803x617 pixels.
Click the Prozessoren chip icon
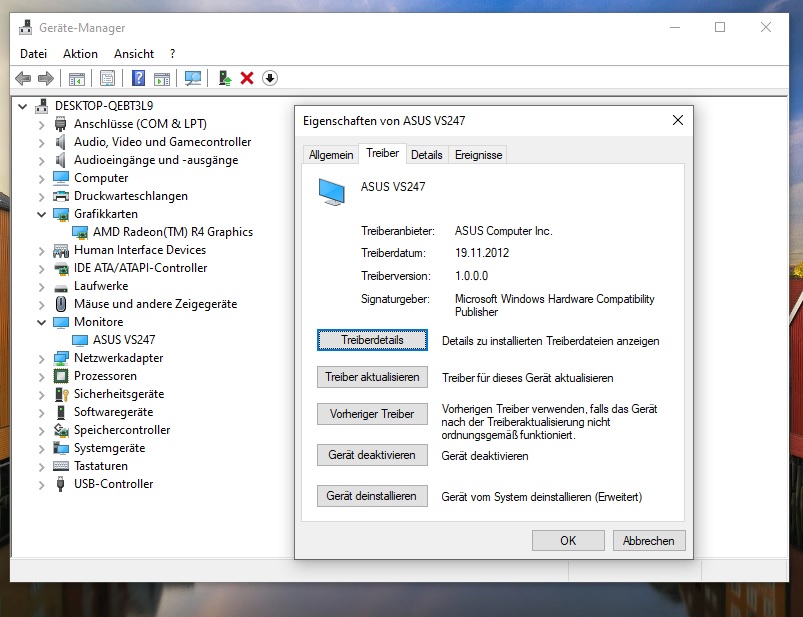pyautogui.click(x=61, y=376)
